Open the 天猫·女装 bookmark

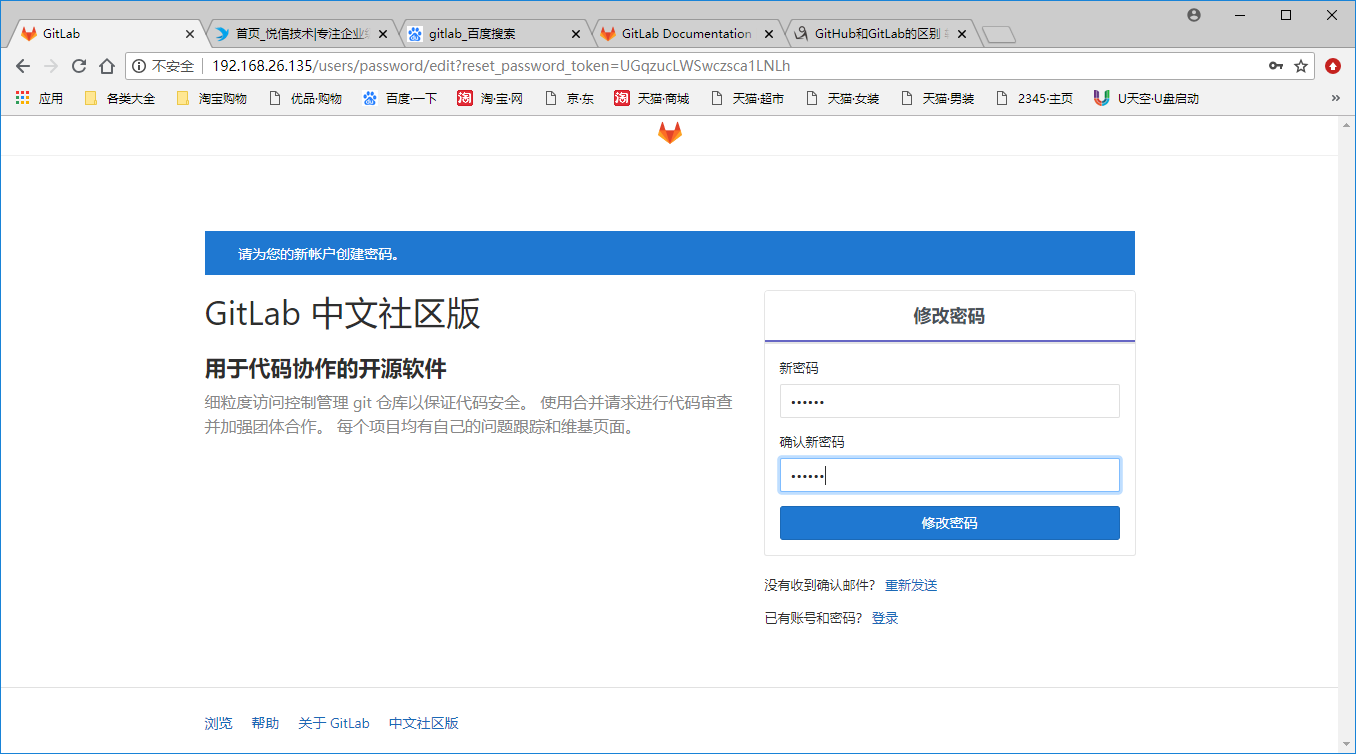(842, 98)
